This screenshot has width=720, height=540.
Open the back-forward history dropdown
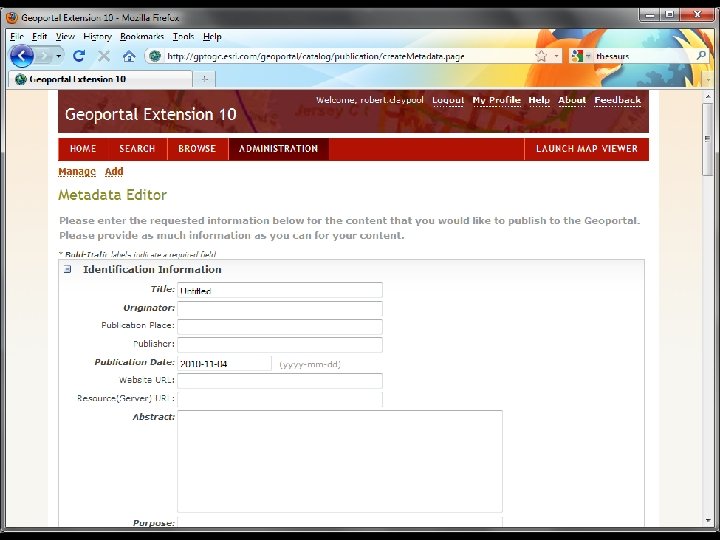(x=59, y=56)
